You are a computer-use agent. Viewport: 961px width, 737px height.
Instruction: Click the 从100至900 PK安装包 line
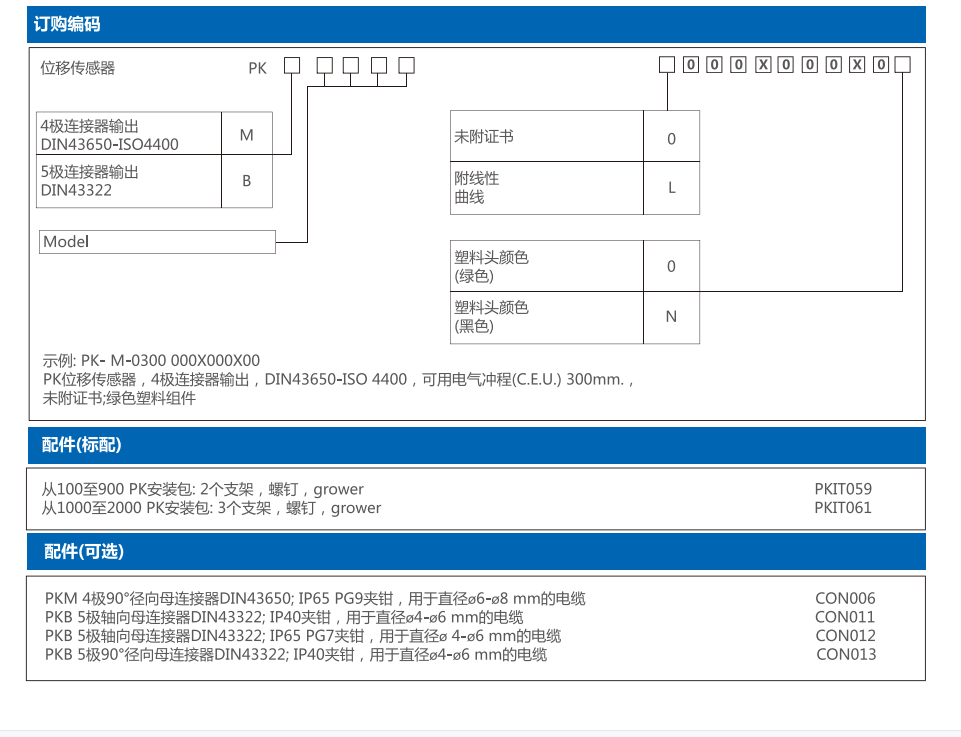pos(202,489)
